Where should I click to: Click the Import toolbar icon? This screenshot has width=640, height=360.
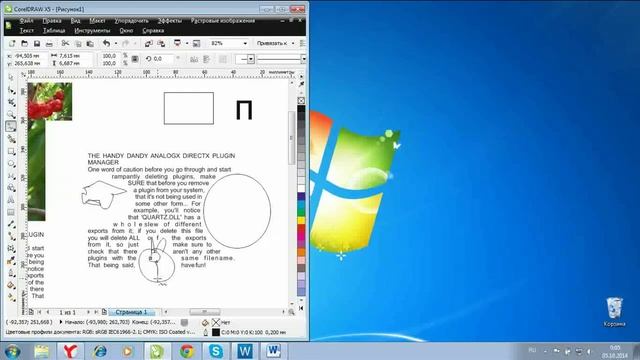149,43
